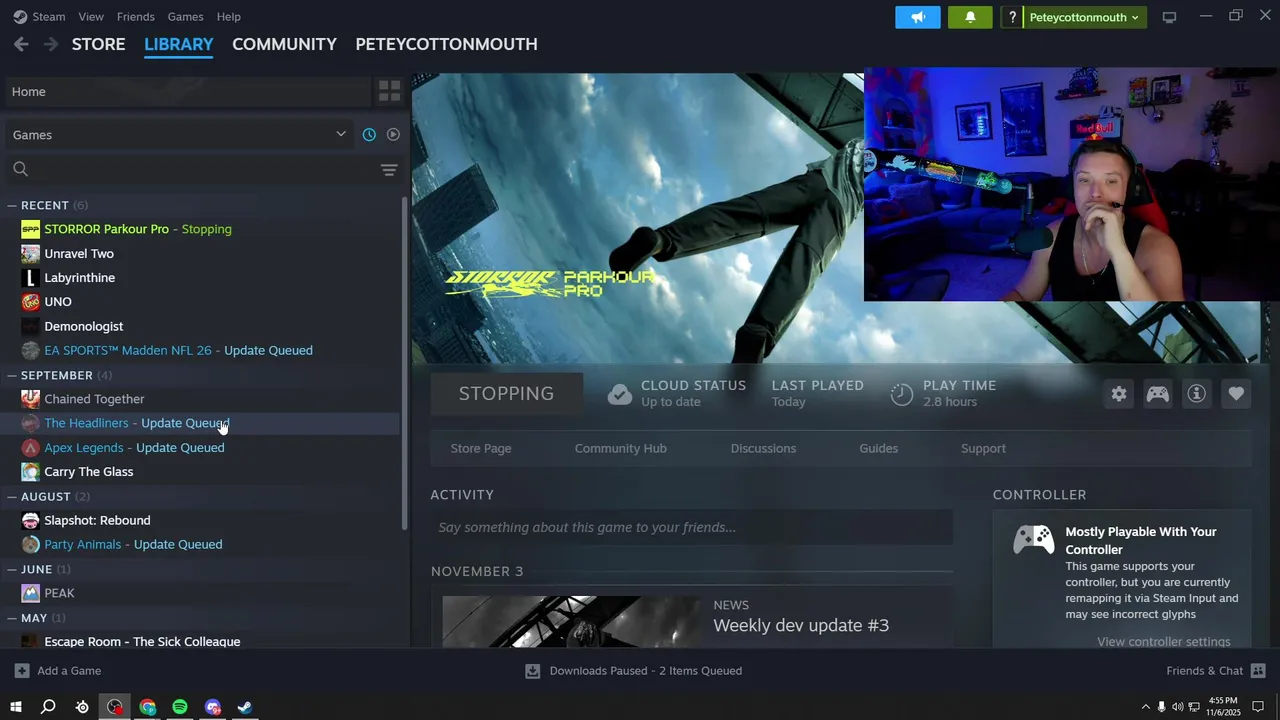Open controller layout icon
Viewport: 1280px width, 720px height.
pyautogui.click(x=1158, y=394)
